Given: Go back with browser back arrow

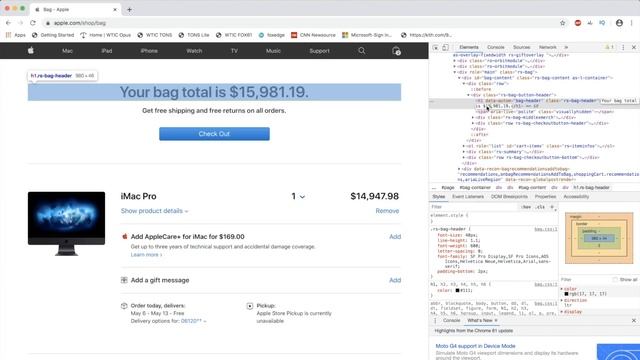Looking at the screenshot, I should pos(9,23).
